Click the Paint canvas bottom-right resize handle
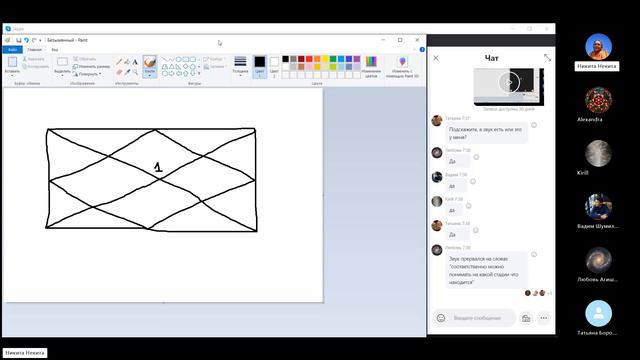 click(324, 302)
